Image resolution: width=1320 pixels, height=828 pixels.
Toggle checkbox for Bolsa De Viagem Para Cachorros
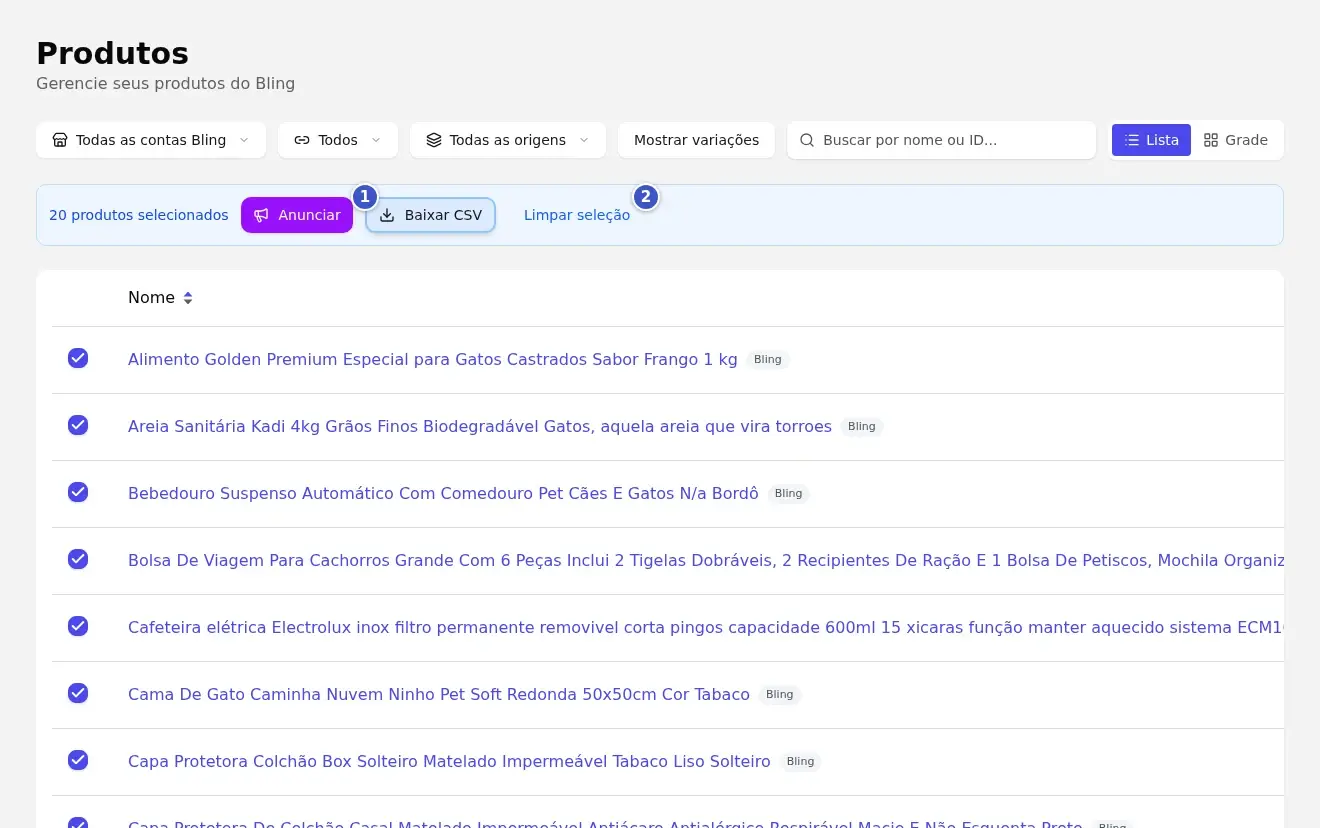click(78, 559)
